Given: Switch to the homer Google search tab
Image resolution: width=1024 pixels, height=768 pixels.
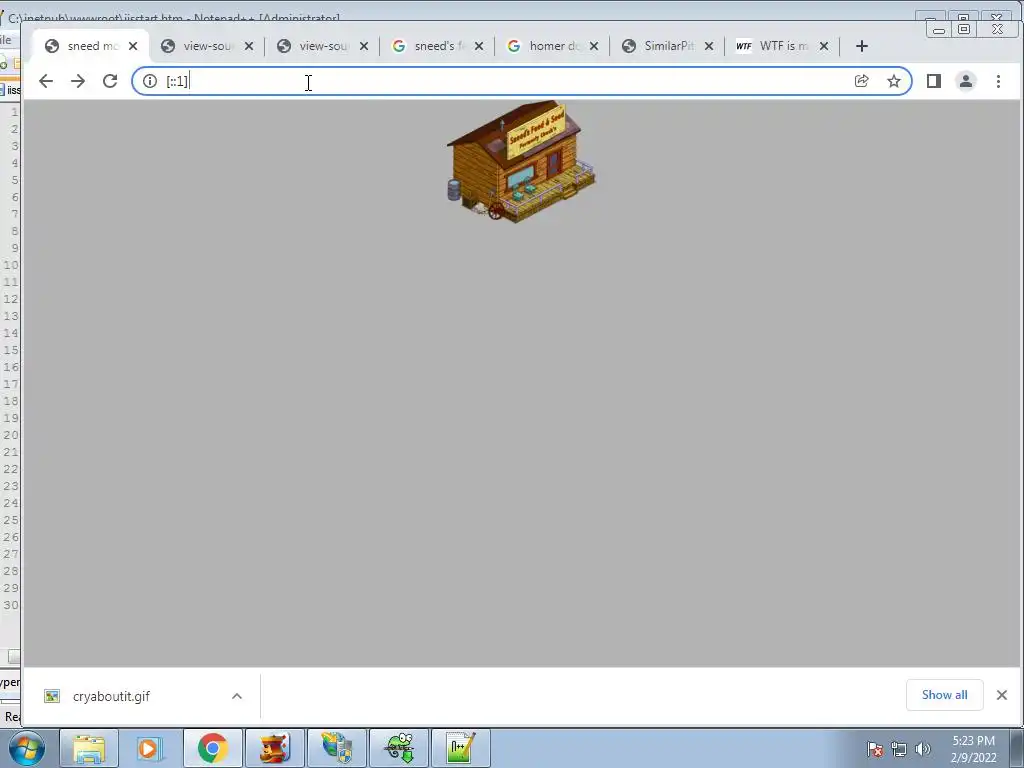Looking at the screenshot, I should coord(552,46).
